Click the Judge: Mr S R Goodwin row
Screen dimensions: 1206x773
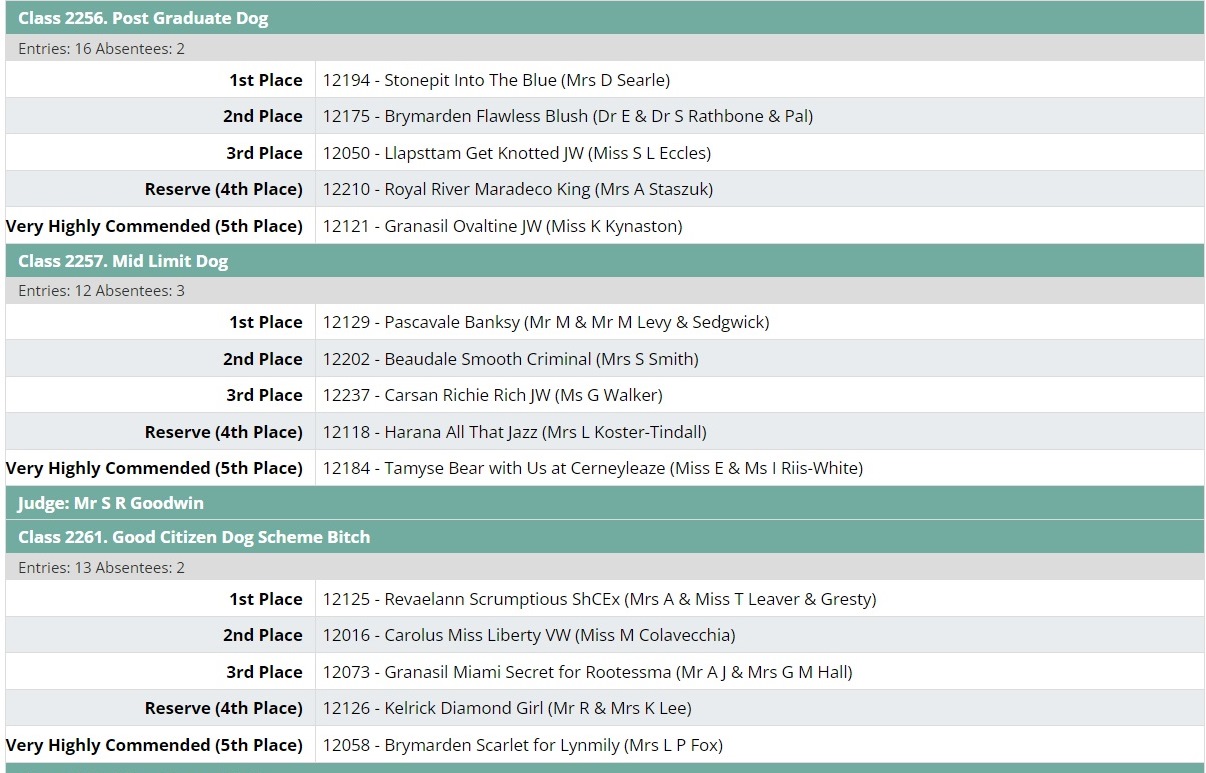pyautogui.click(x=111, y=503)
